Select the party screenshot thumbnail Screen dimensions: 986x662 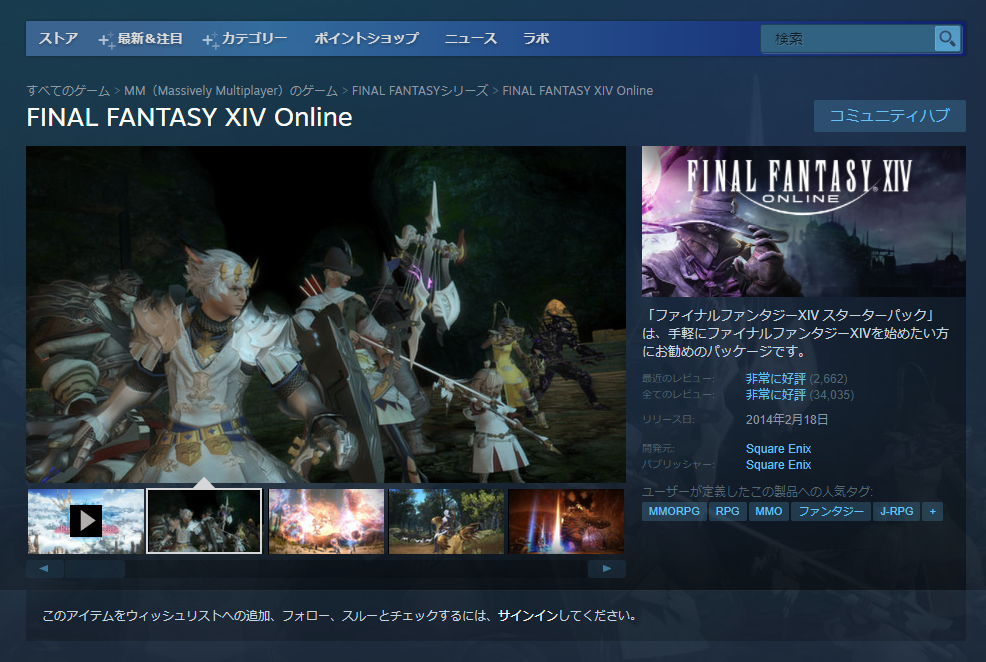point(204,521)
